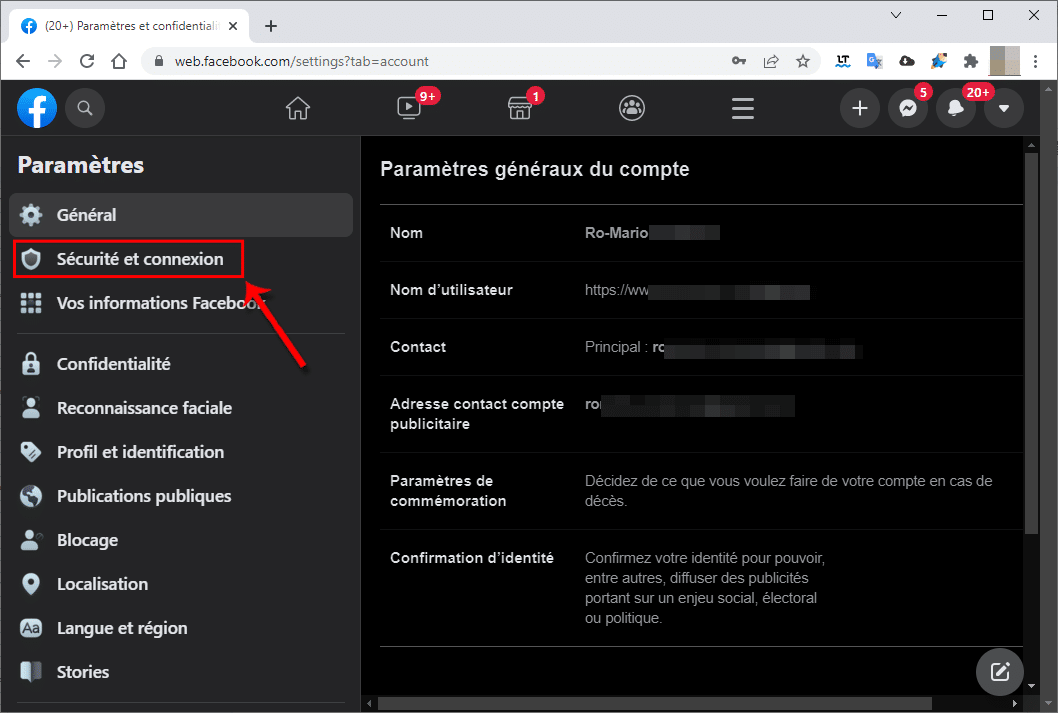Open the Groups icon
The image size is (1058, 713).
click(632, 108)
